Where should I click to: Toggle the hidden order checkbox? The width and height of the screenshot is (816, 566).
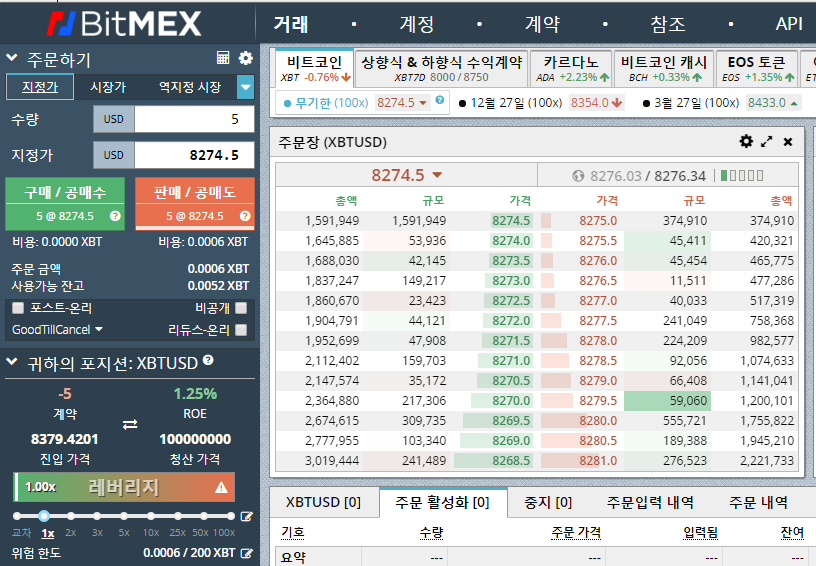(241, 308)
